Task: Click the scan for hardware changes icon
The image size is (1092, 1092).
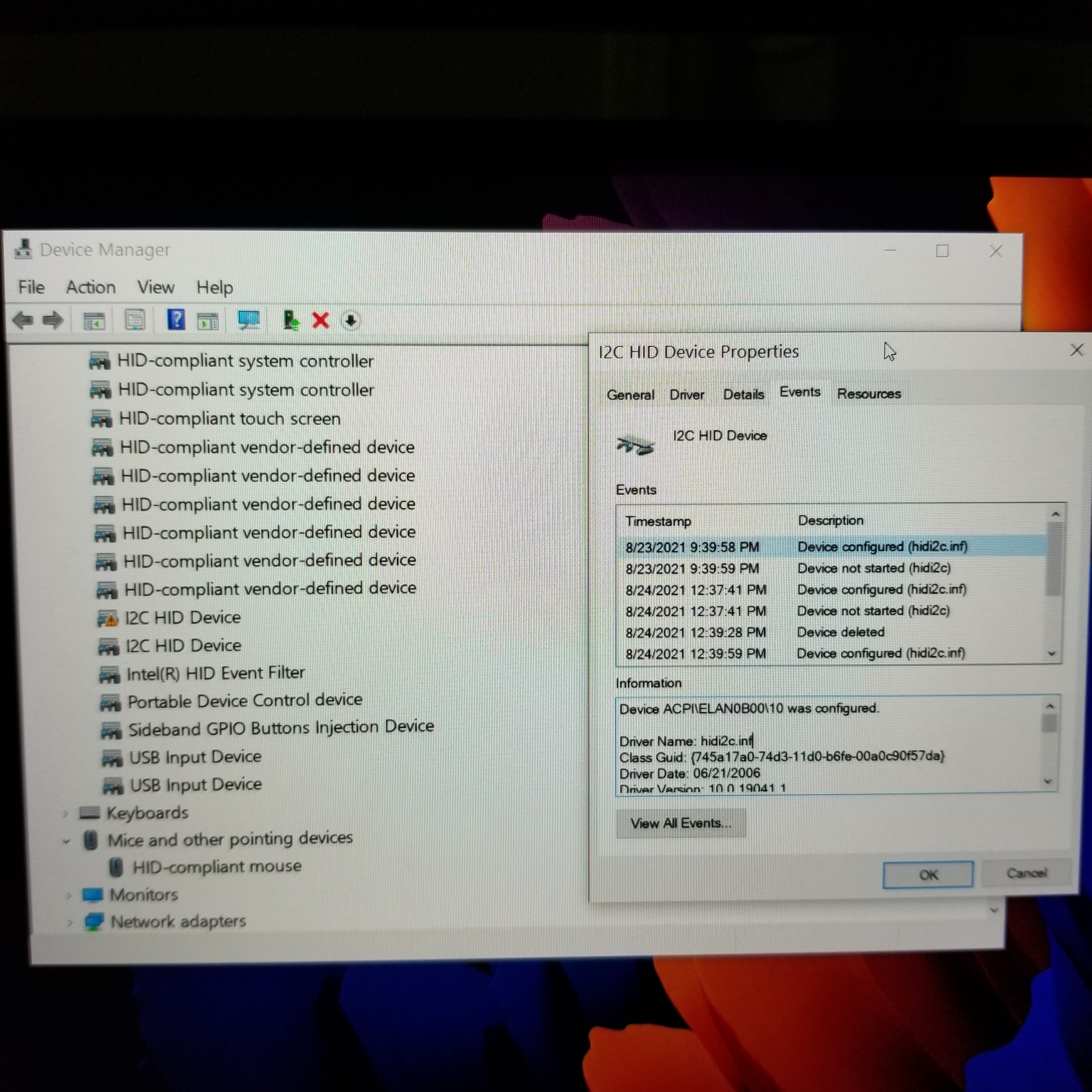Action: 249,321
